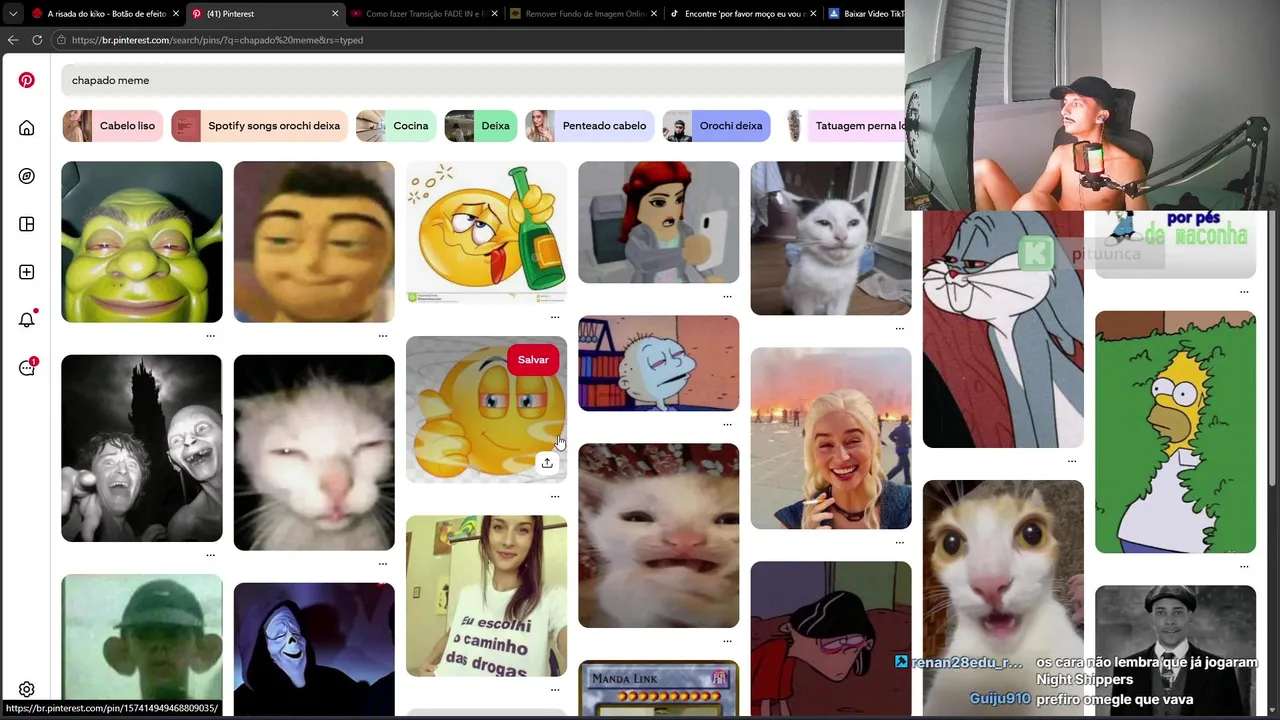
Task: Open the blurry smiling man face pin
Action: [314, 242]
